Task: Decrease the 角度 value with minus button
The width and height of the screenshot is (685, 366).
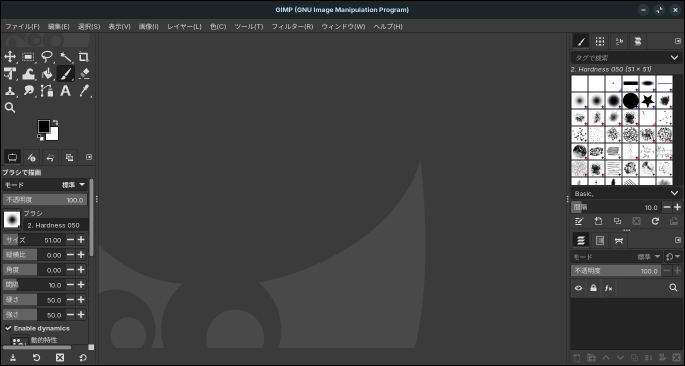Action: point(70,270)
